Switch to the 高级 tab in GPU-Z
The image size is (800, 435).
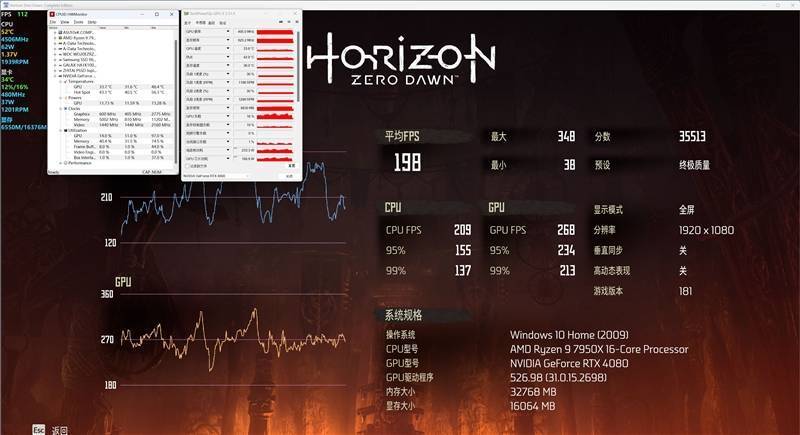(211, 23)
